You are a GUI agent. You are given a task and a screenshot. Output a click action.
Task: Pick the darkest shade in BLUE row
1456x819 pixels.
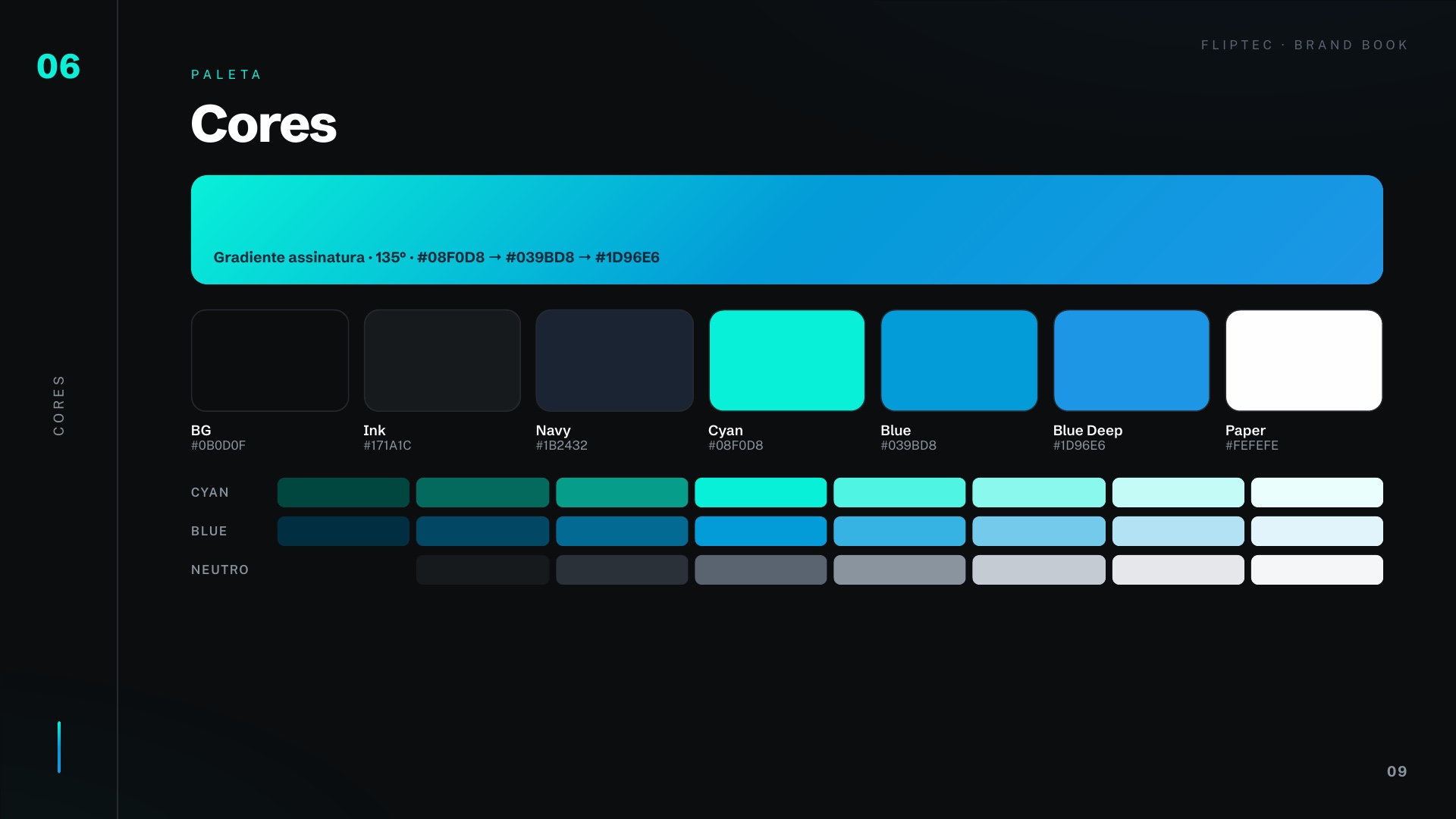[344, 531]
